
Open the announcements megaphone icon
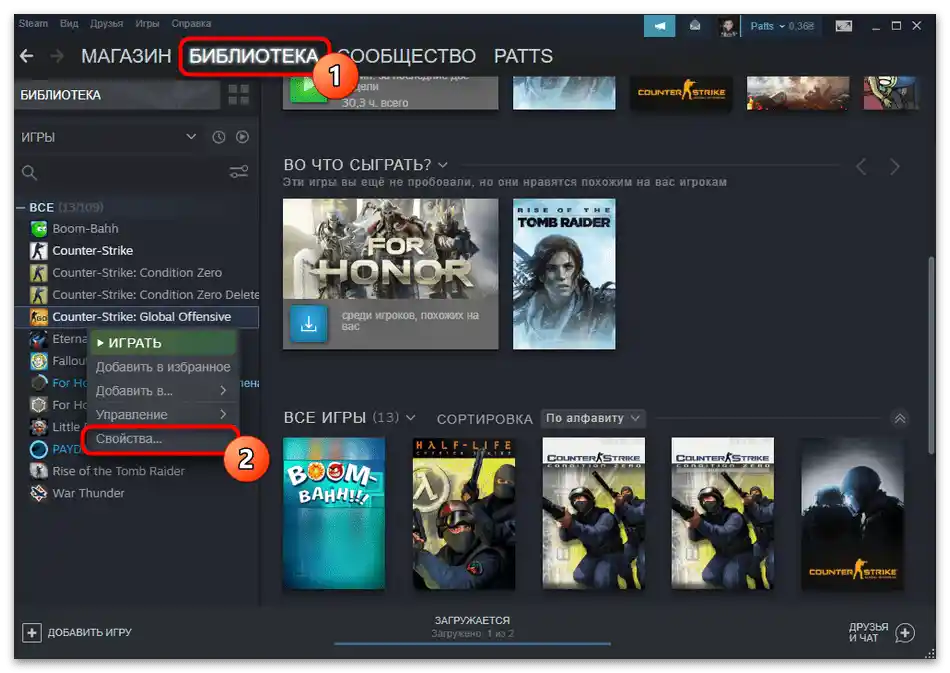(659, 26)
